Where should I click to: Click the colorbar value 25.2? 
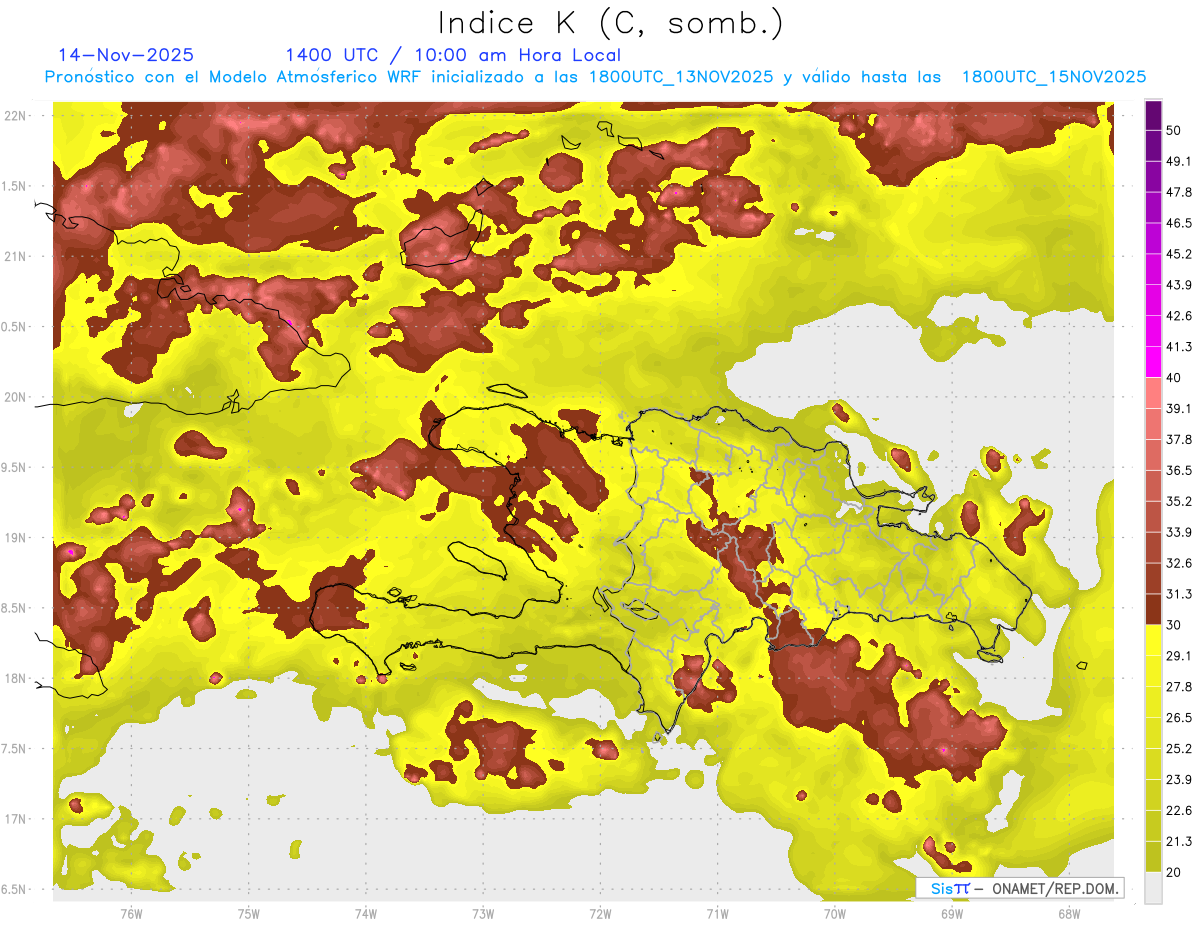[1179, 749]
